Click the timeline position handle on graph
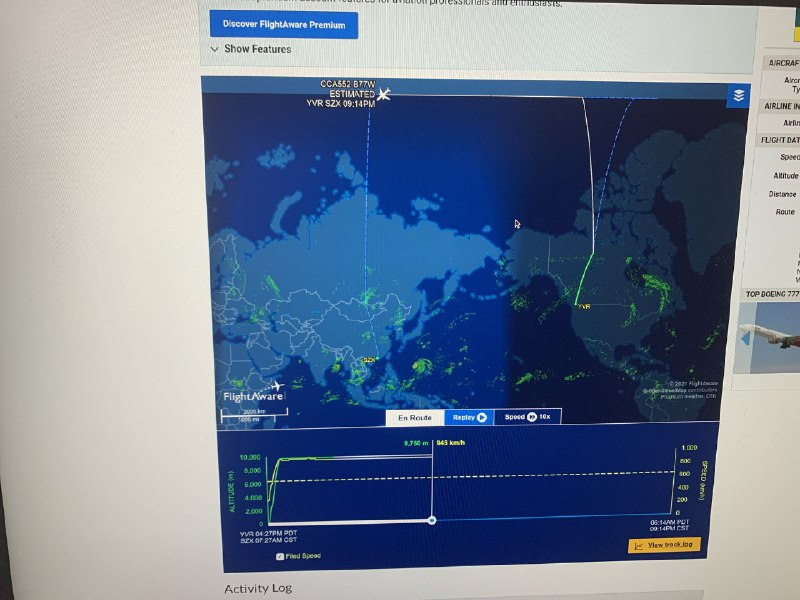Image resolution: width=800 pixels, height=600 pixels. point(431,520)
